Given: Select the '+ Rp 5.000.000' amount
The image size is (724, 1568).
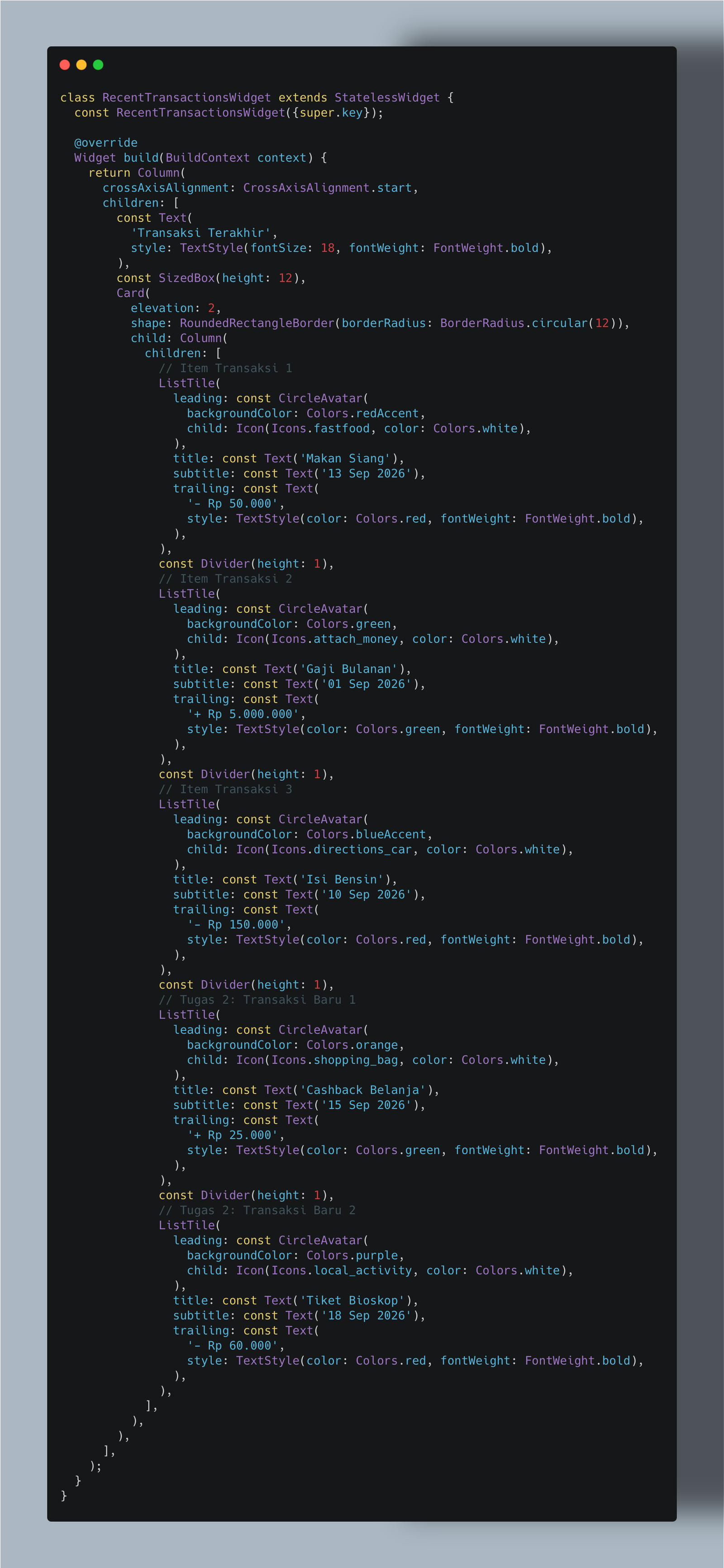Looking at the screenshot, I should click(243, 714).
